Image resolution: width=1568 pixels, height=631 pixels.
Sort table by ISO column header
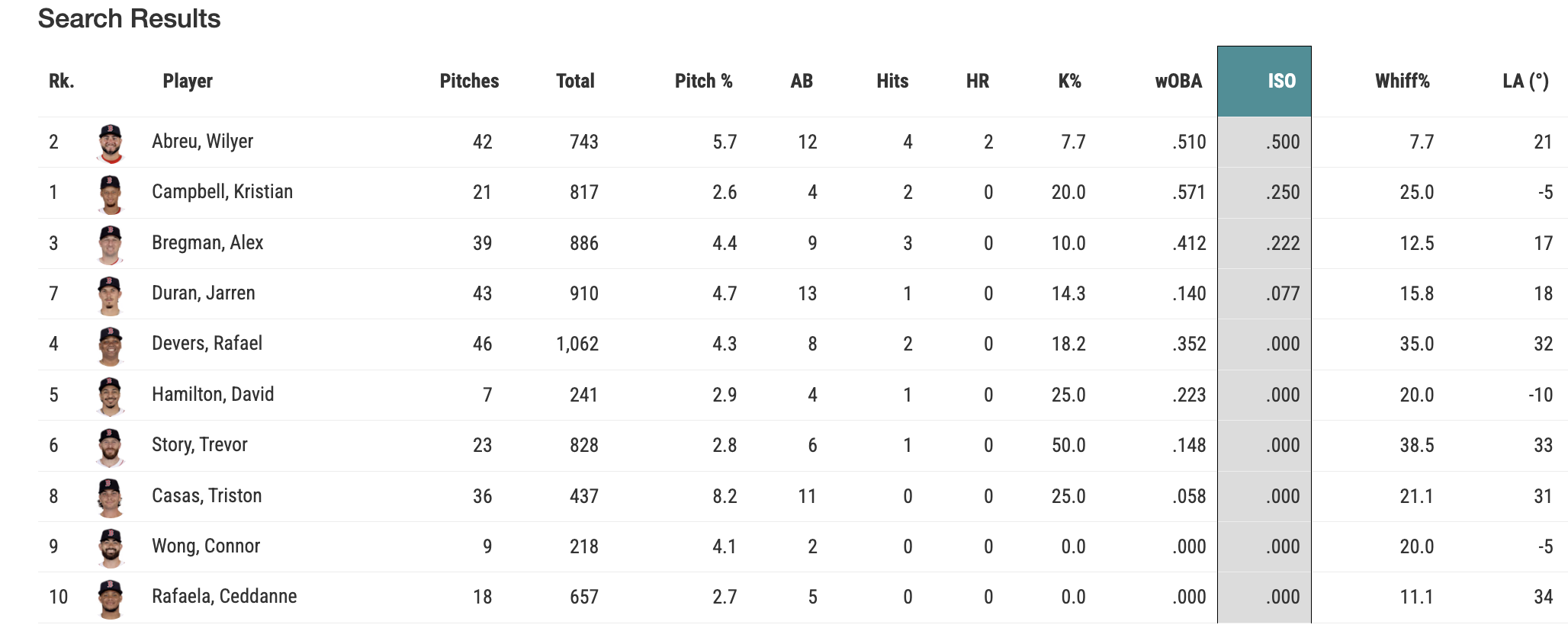click(1281, 82)
